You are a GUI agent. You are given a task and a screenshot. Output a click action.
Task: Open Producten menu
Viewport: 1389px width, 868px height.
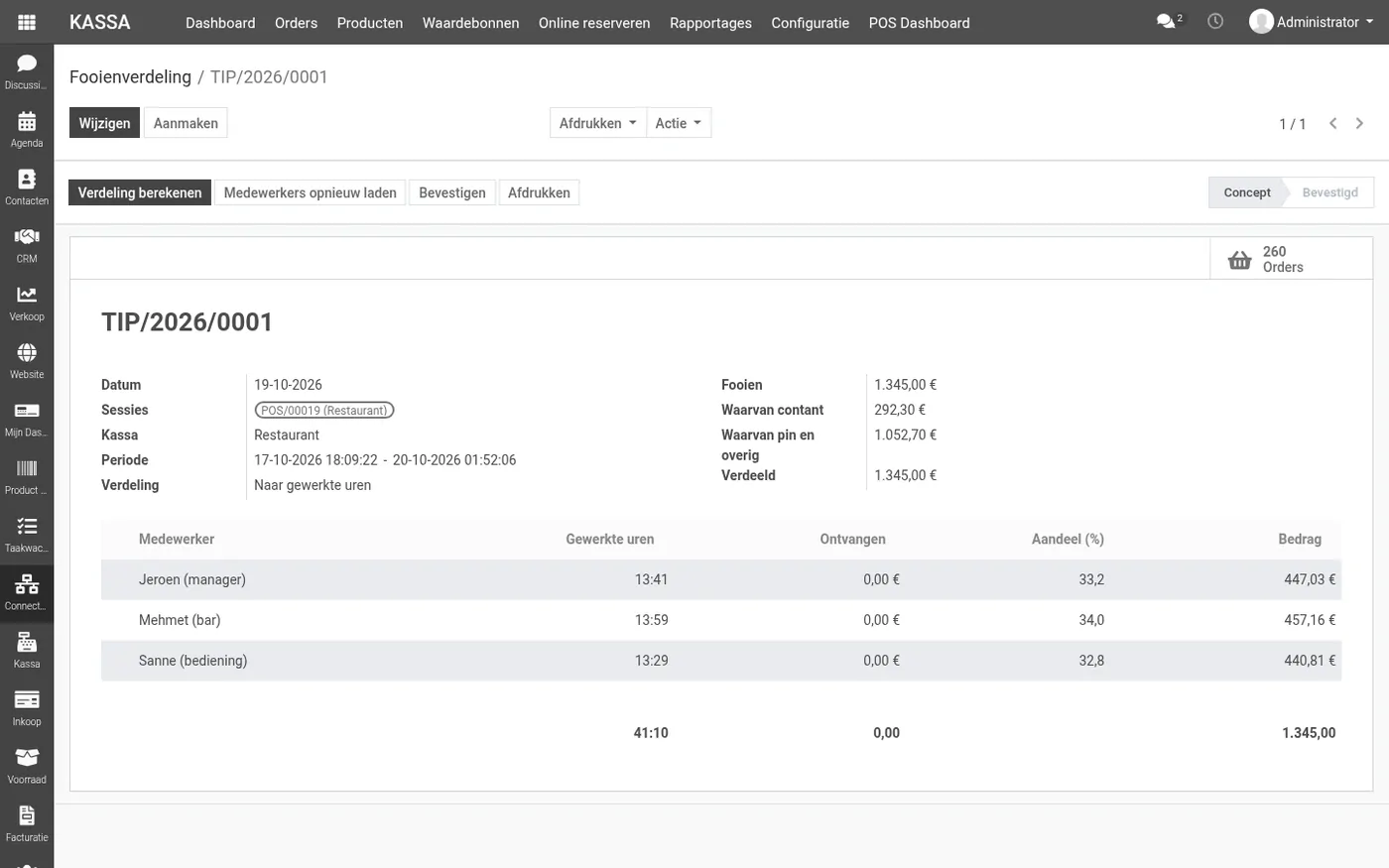370,23
